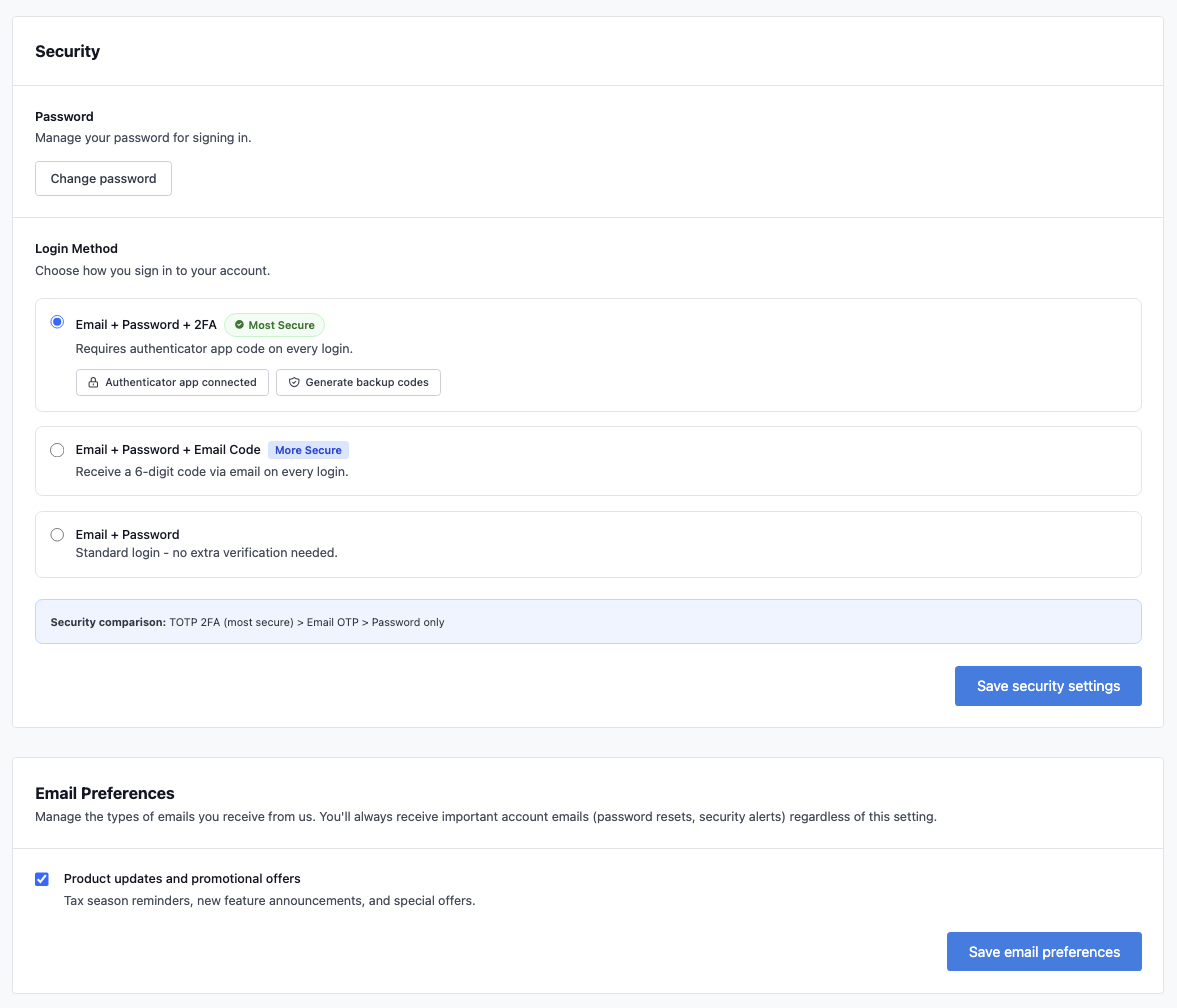Click Save email preferences

click(x=1044, y=951)
